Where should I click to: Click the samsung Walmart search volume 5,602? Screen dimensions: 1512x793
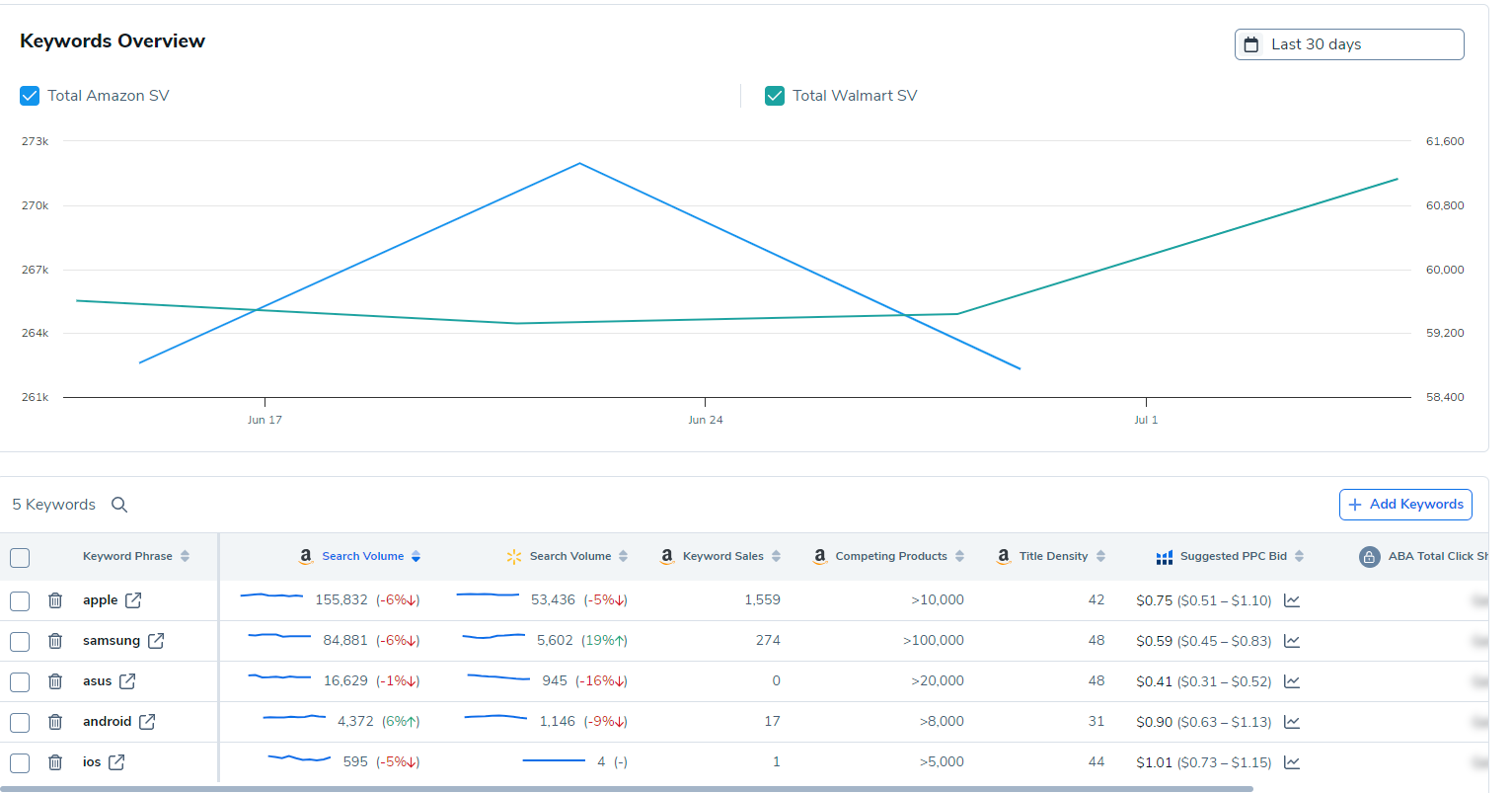coord(555,641)
